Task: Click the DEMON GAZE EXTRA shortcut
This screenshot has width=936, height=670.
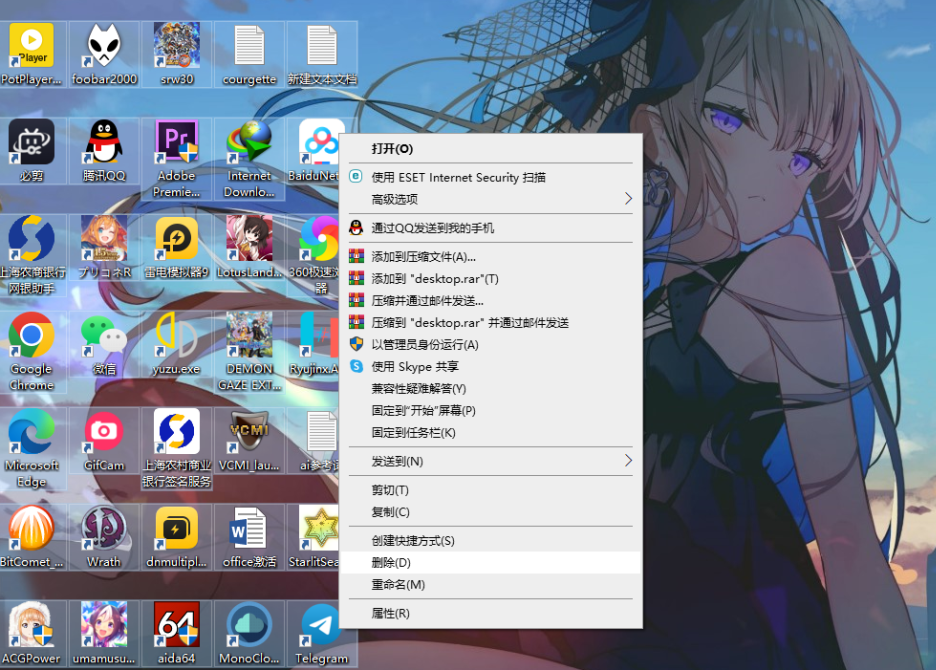Action: point(250,352)
